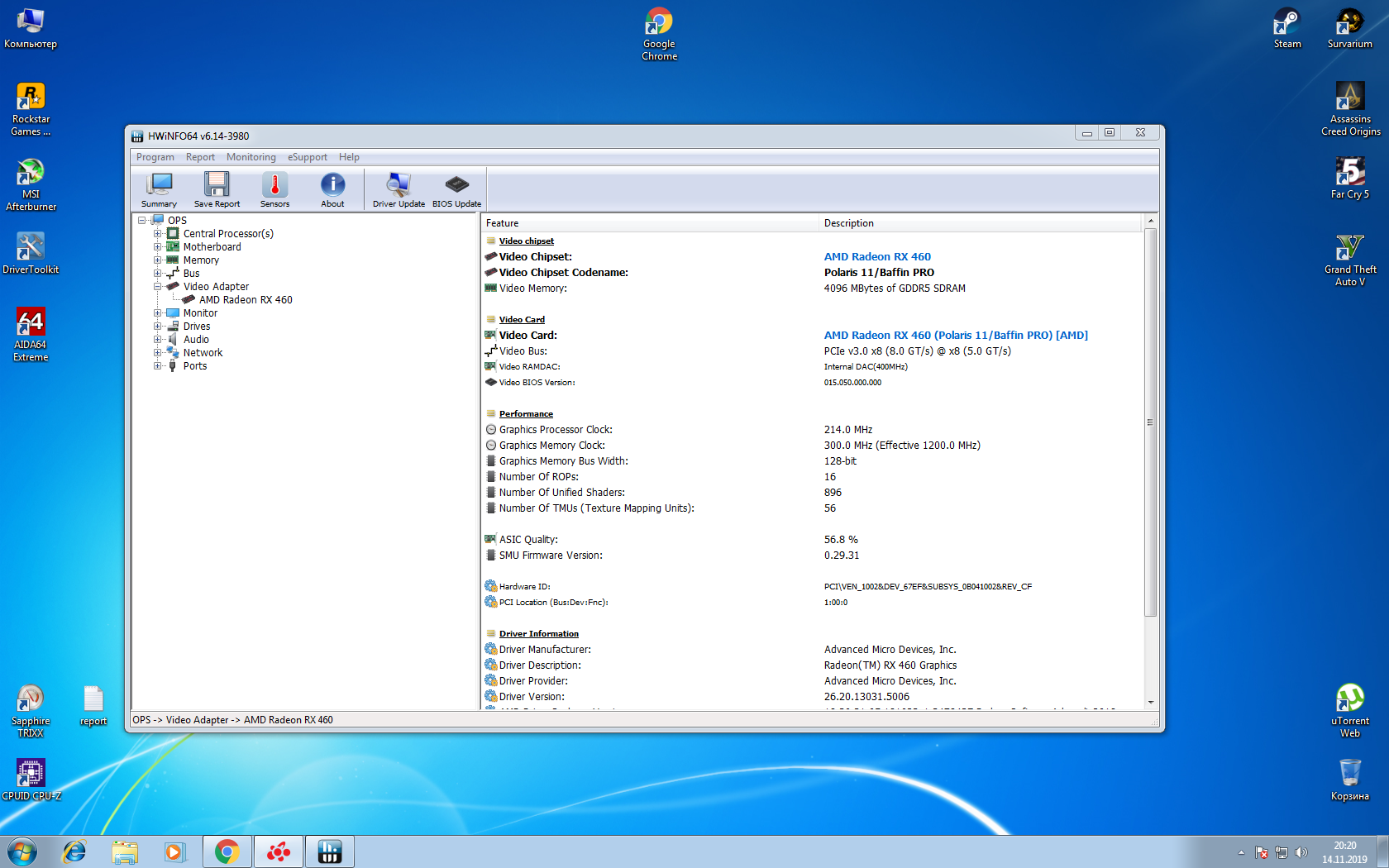This screenshot has height=868, width=1389.
Task: Select AMD Radeon RX 460 tree item
Action: pyautogui.click(x=246, y=300)
